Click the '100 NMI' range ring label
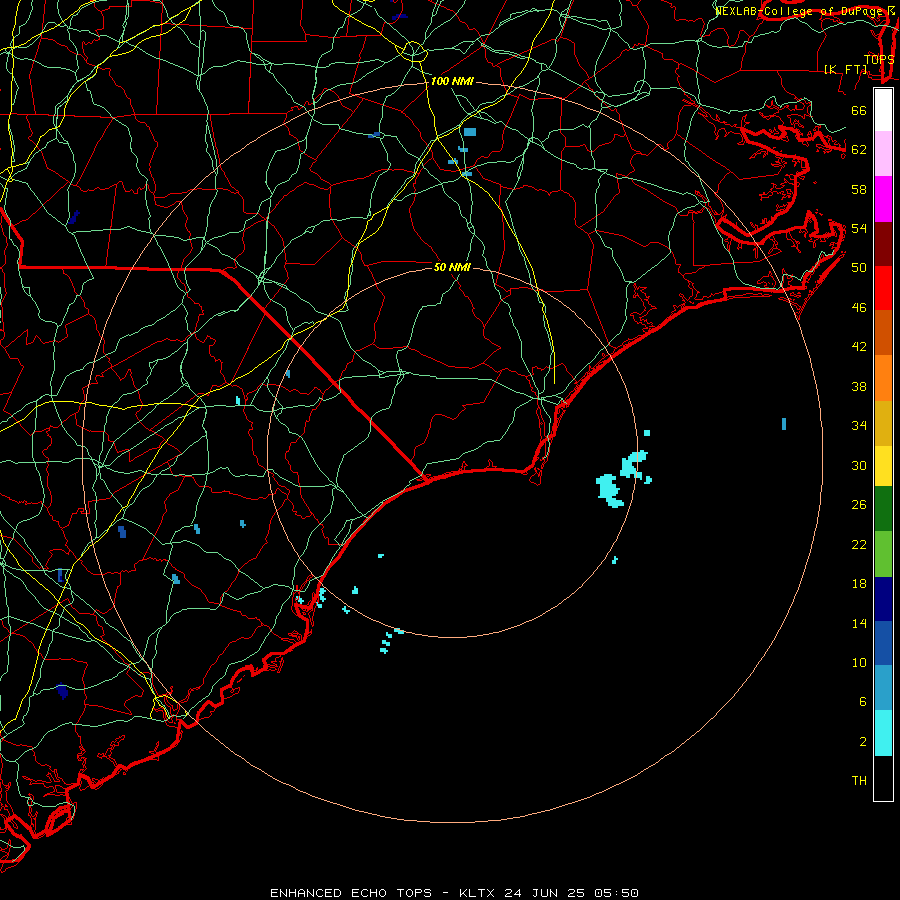The image size is (900, 900). pyautogui.click(x=452, y=82)
